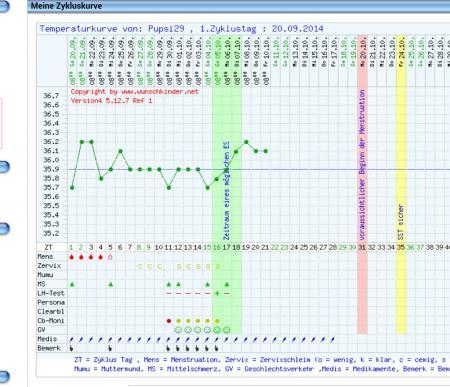This screenshot has width=450, height=387.
Task: Click the 'Zervix' row label
Action: 49,266
